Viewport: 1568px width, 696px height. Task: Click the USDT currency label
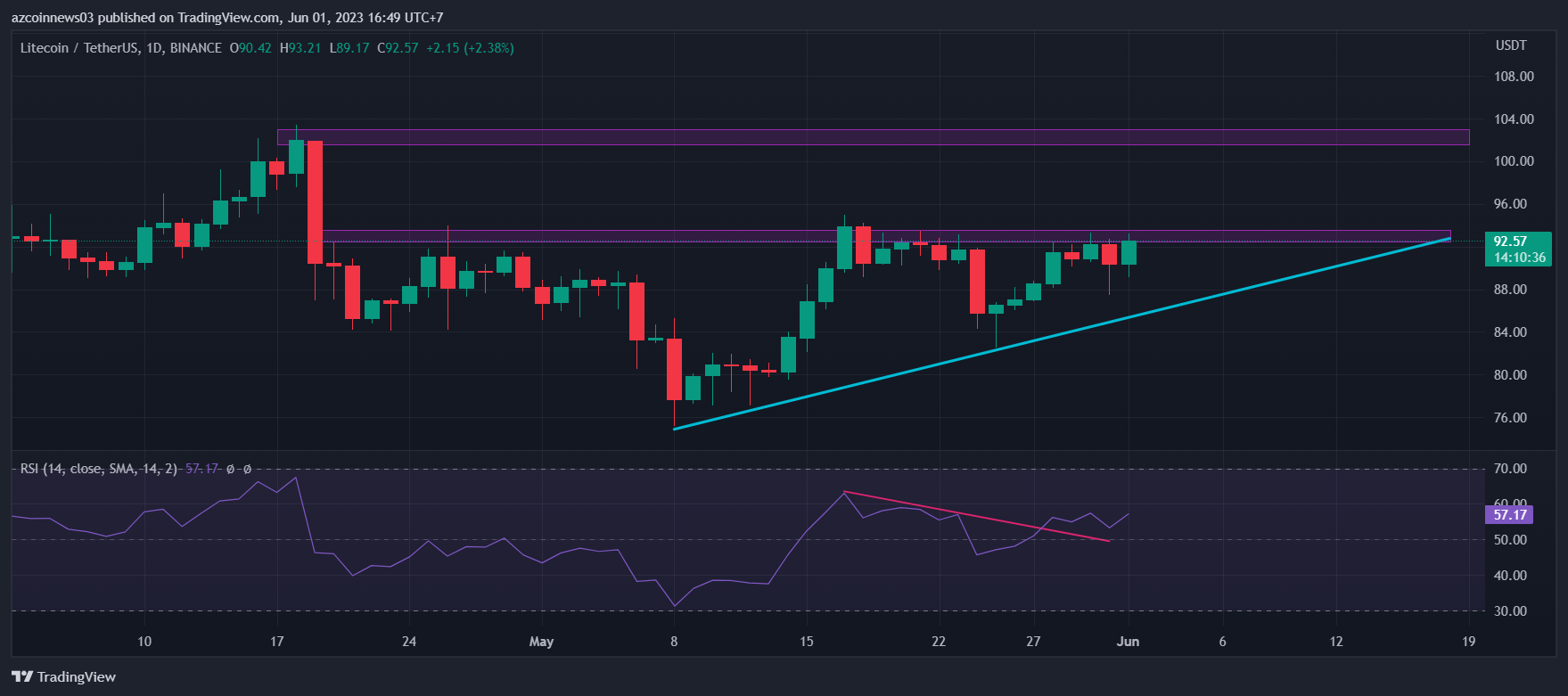click(x=1511, y=45)
